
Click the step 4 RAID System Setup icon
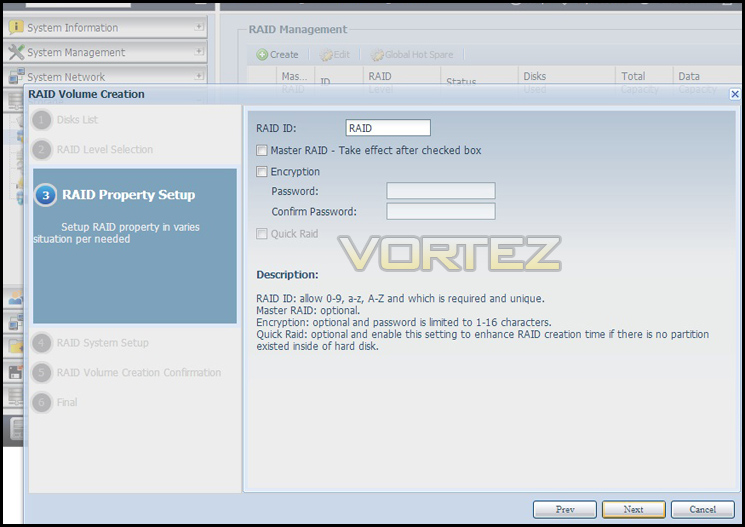coord(42,343)
